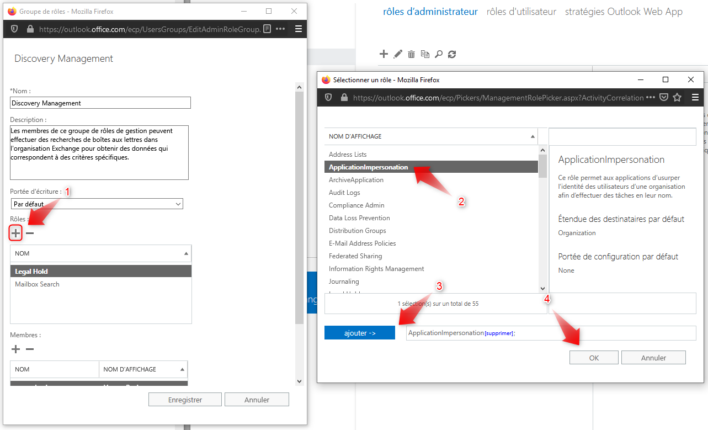
Task: Confirm role selection with OK button
Action: [594, 358]
